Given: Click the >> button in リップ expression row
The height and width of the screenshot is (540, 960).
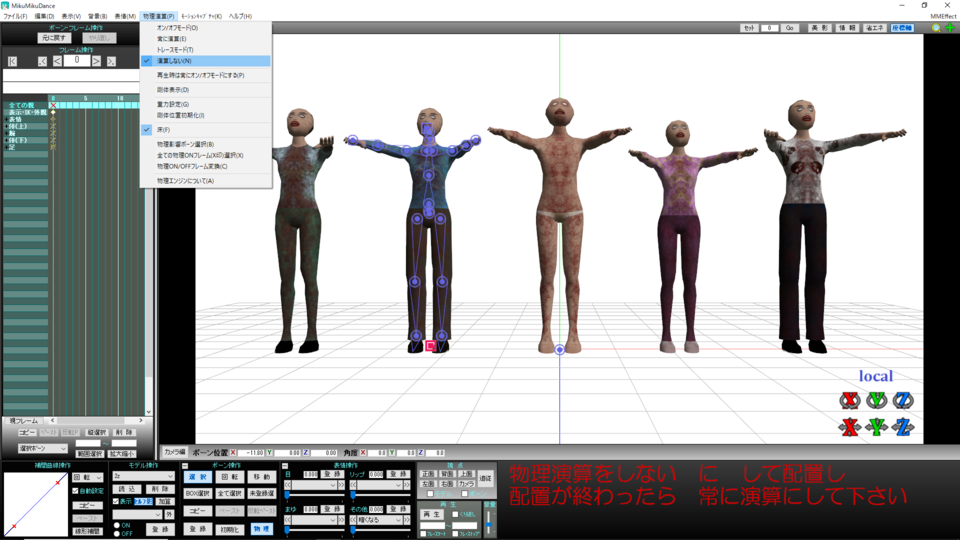Looking at the screenshot, I should pyautogui.click(x=407, y=485).
